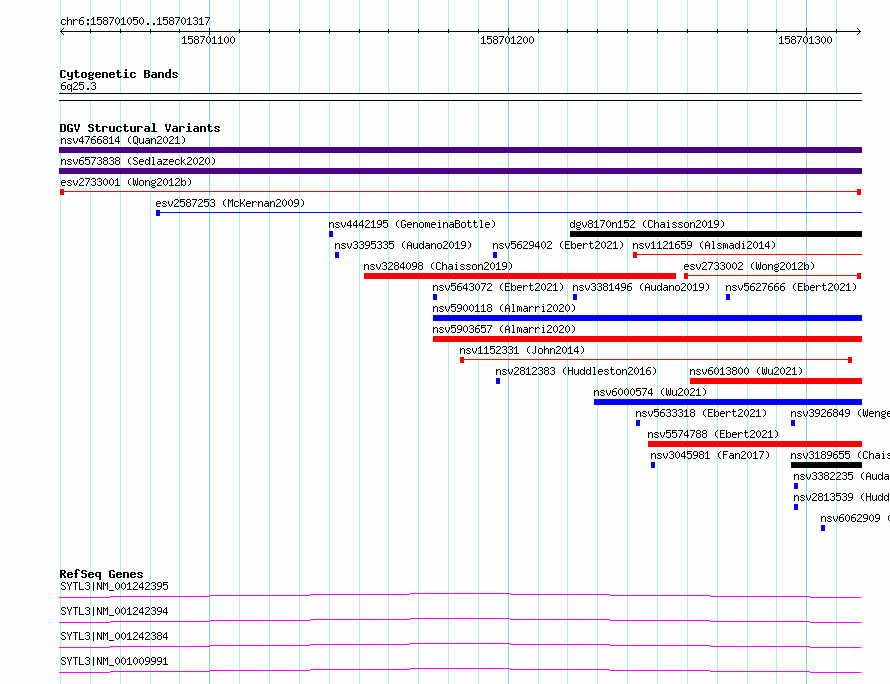Click the RefSeq Genes track title
Viewport: 890px width, 684px height.
point(101,574)
